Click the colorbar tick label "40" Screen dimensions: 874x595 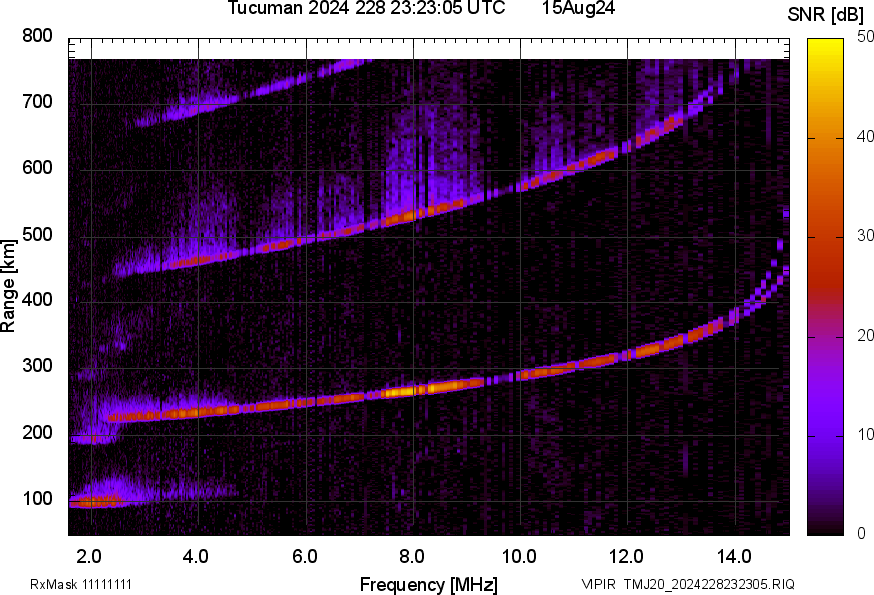[865, 137]
